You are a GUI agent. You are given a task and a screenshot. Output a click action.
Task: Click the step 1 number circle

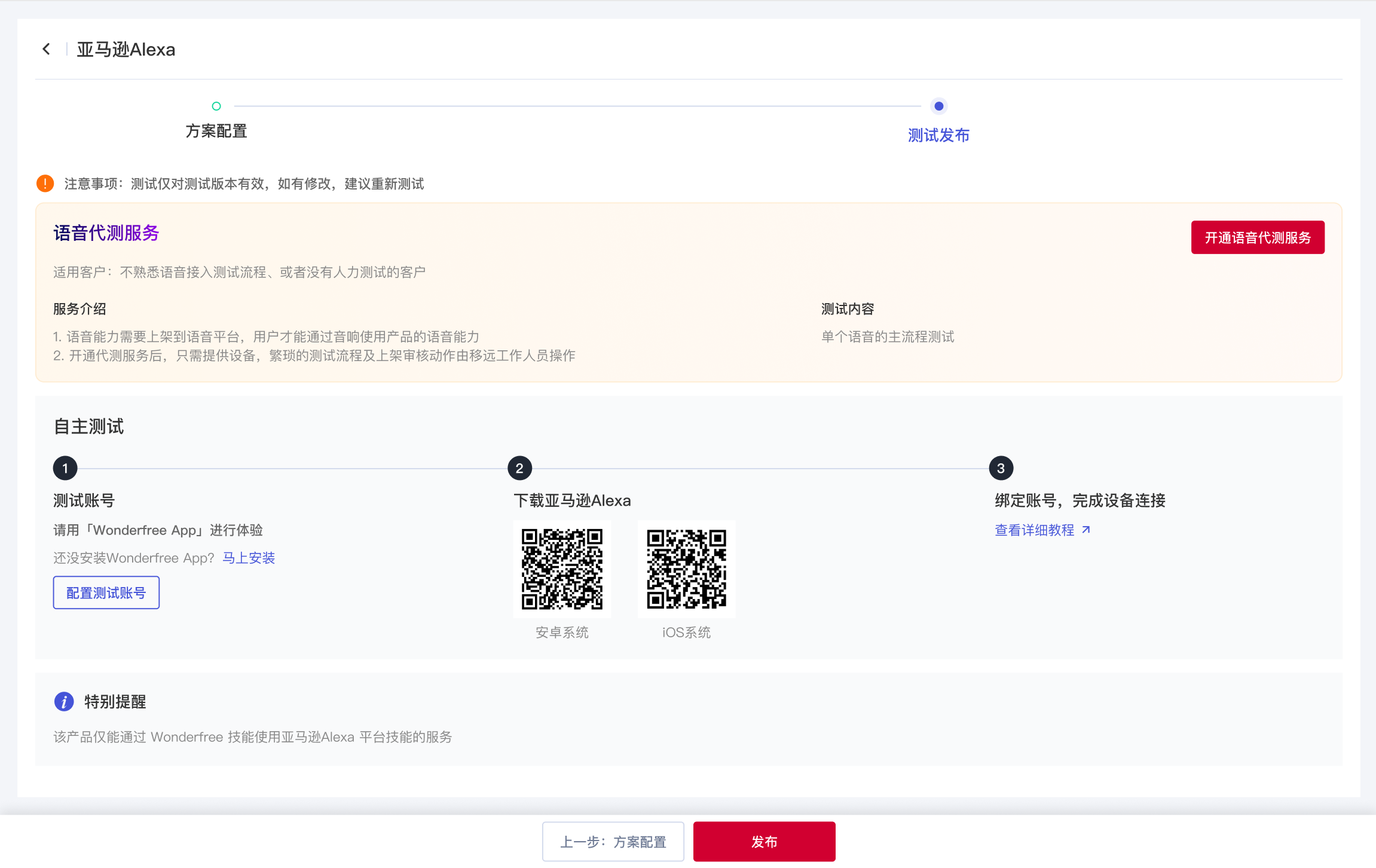65,468
